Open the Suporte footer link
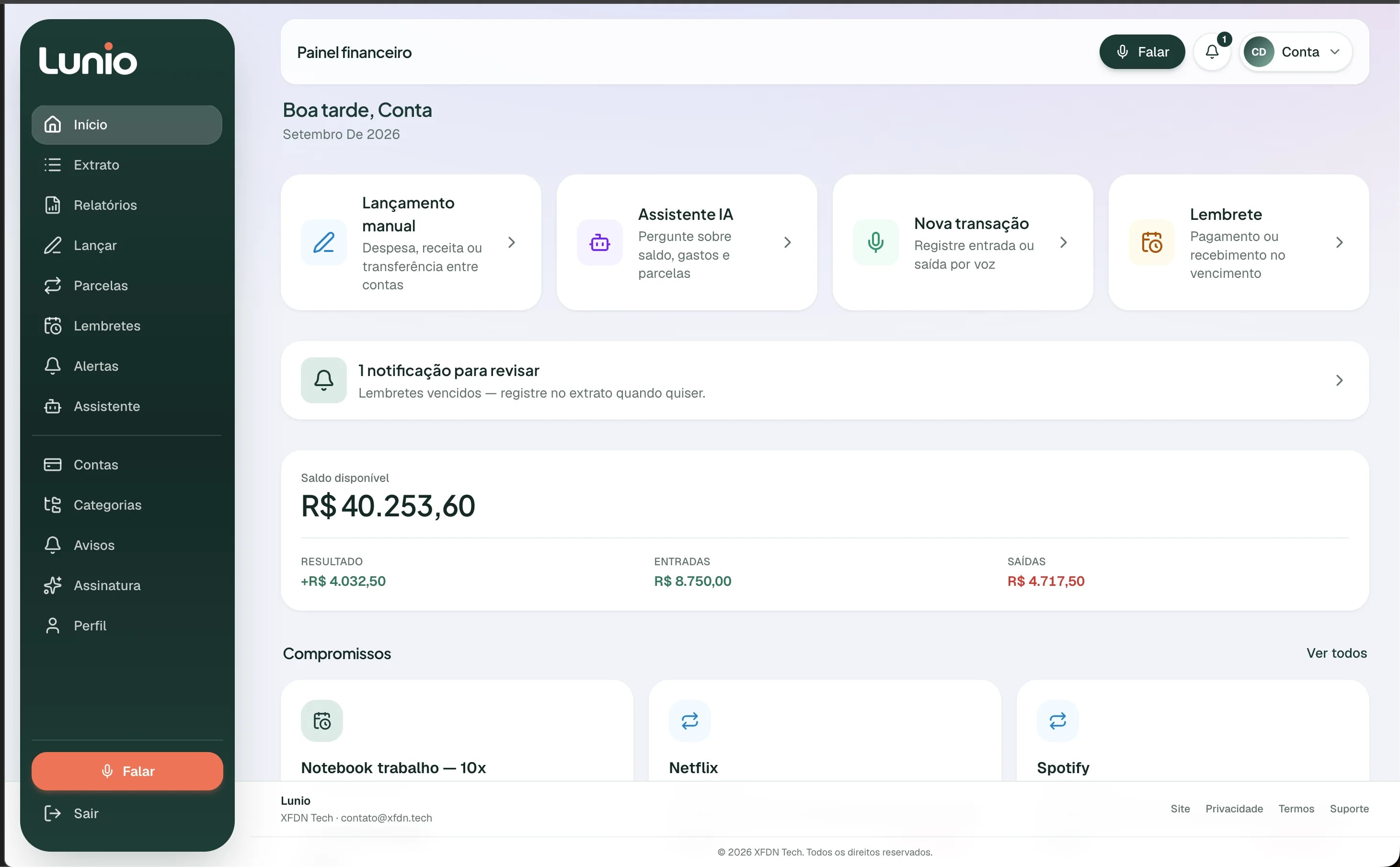 click(x=1349, y=809)
